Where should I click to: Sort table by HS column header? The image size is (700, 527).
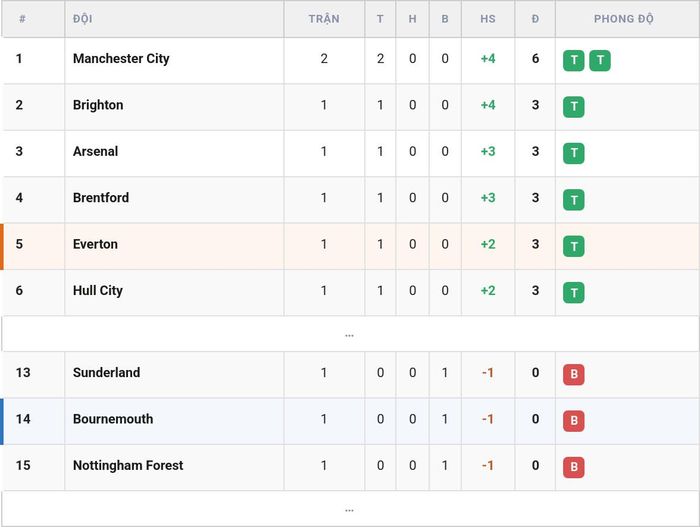coord(488,19)
